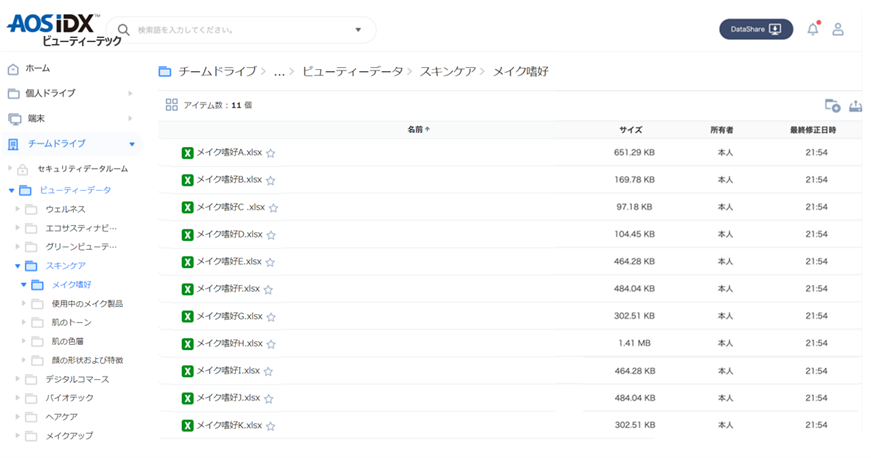The height and width of the screenshot is (458, 871).
Task: Click the Excel icon of メイク嗜好A.xlsx
Action: 188,153
